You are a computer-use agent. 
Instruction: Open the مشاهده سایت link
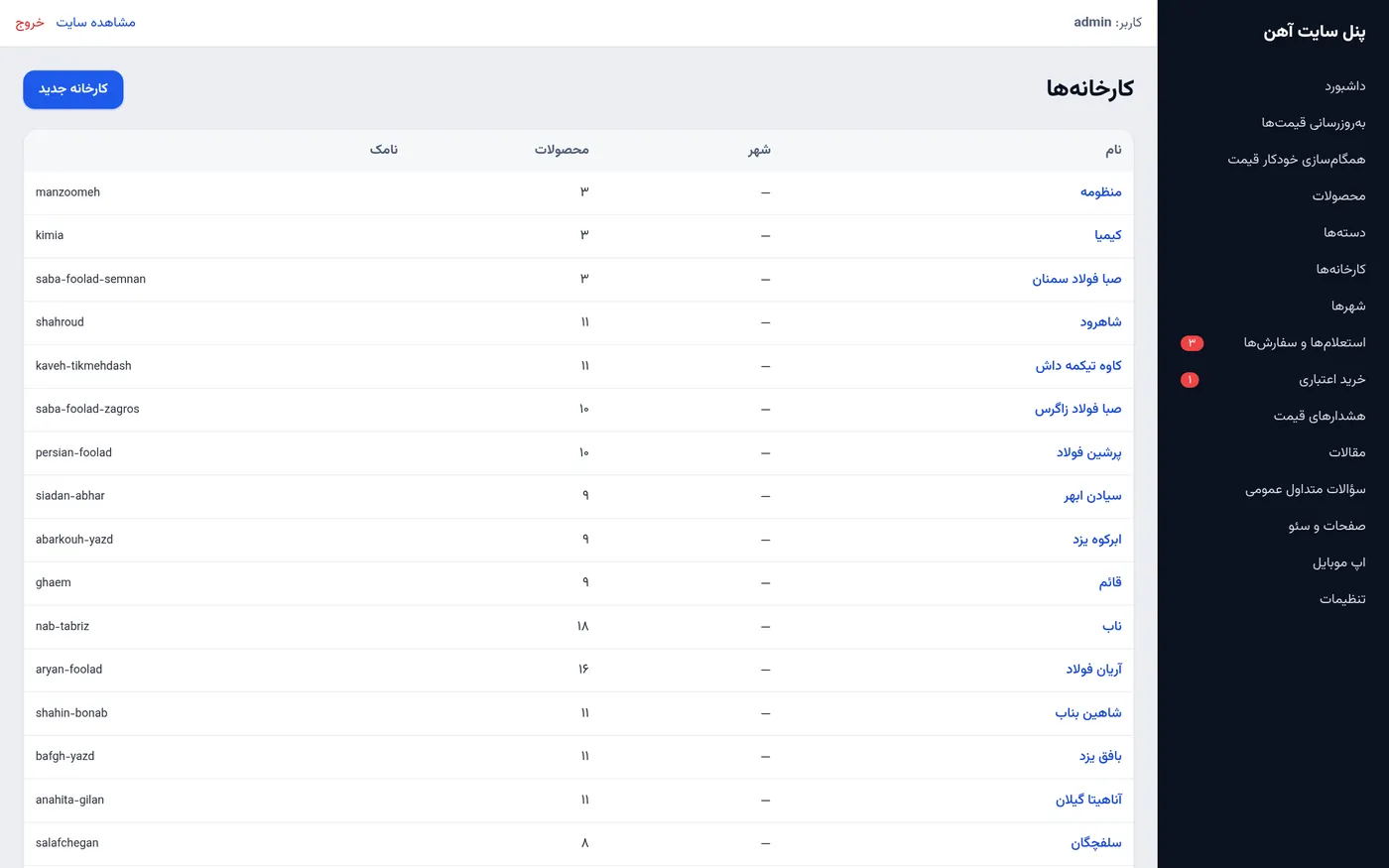95,22
